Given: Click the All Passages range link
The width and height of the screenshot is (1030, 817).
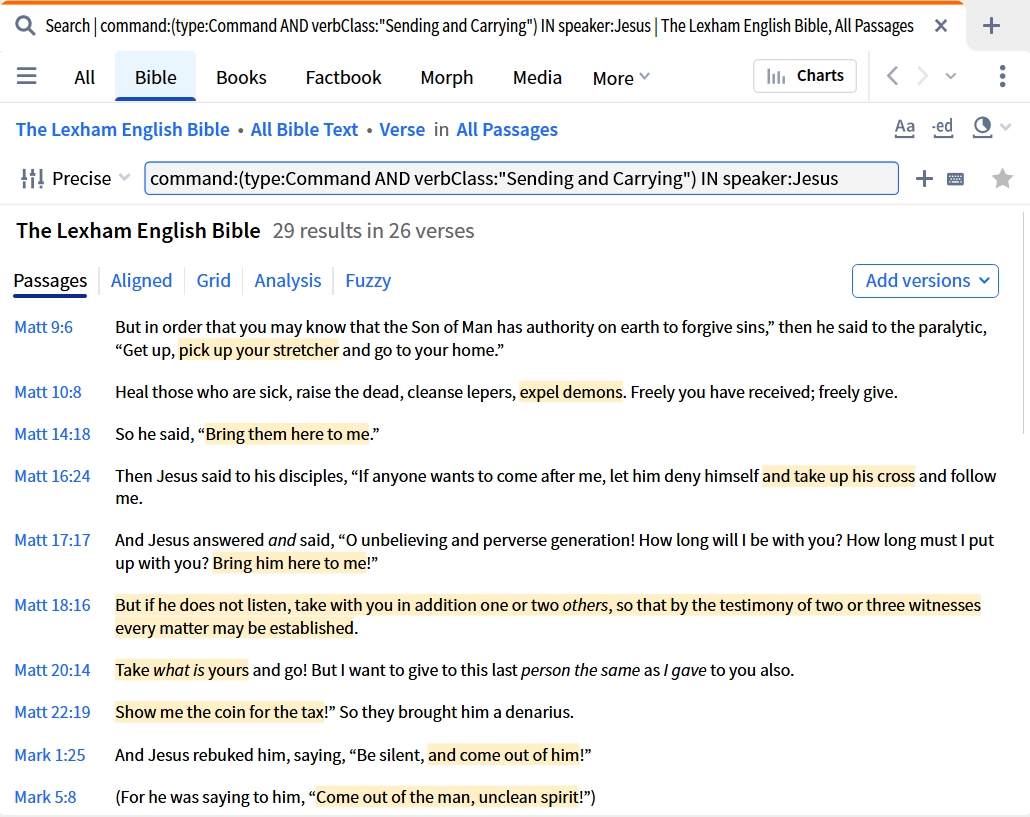Looking at the screenshot, I should [x=507, y=129].
